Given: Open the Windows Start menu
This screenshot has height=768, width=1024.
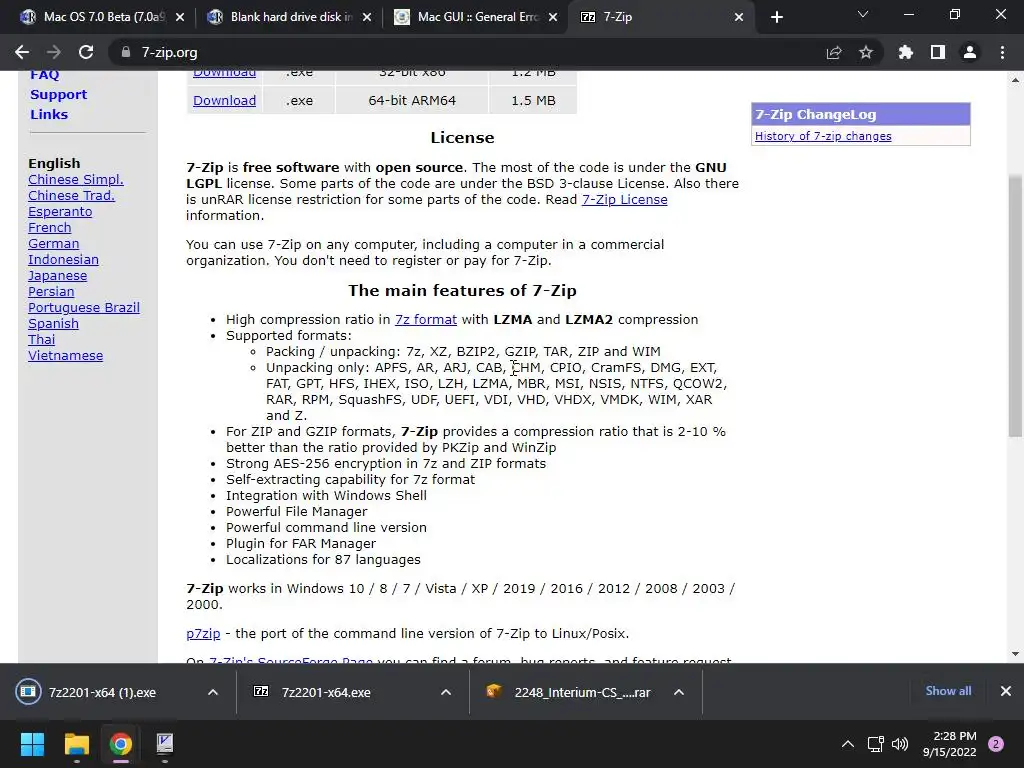Looking at the screenshot, I should click(x=32, y=744).
